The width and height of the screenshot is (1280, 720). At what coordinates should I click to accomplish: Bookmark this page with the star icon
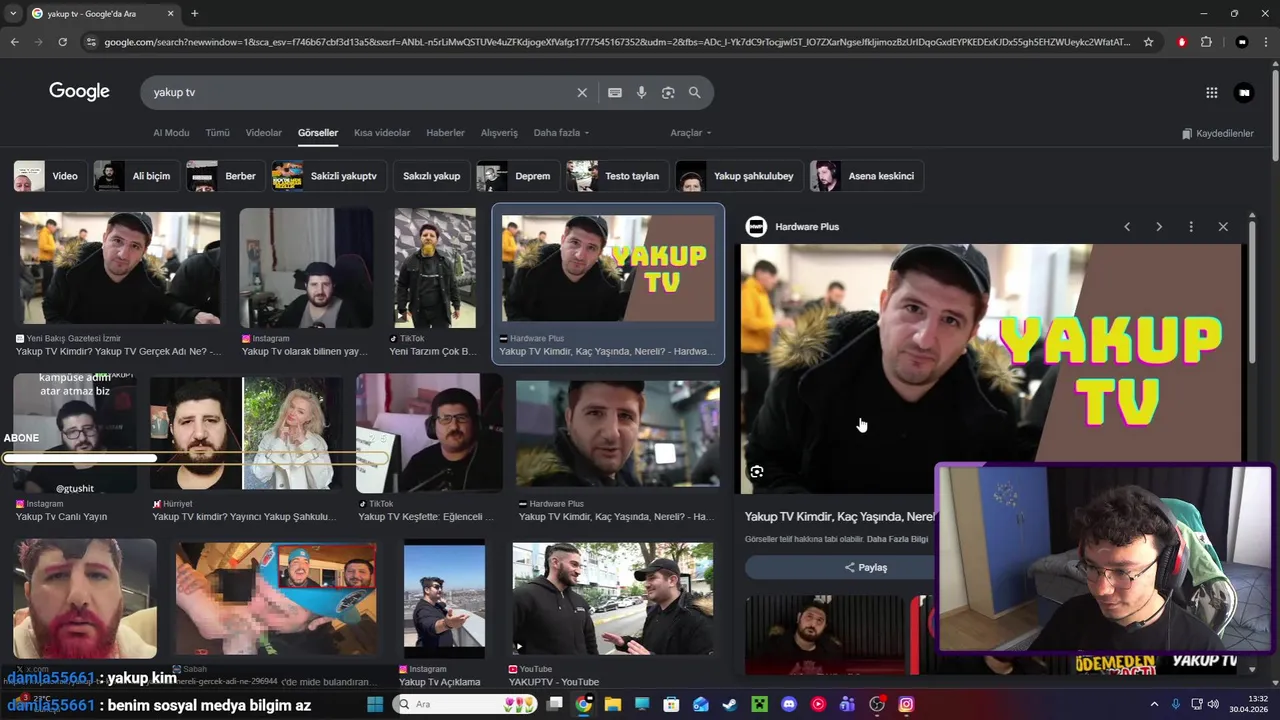[1149, 42]
